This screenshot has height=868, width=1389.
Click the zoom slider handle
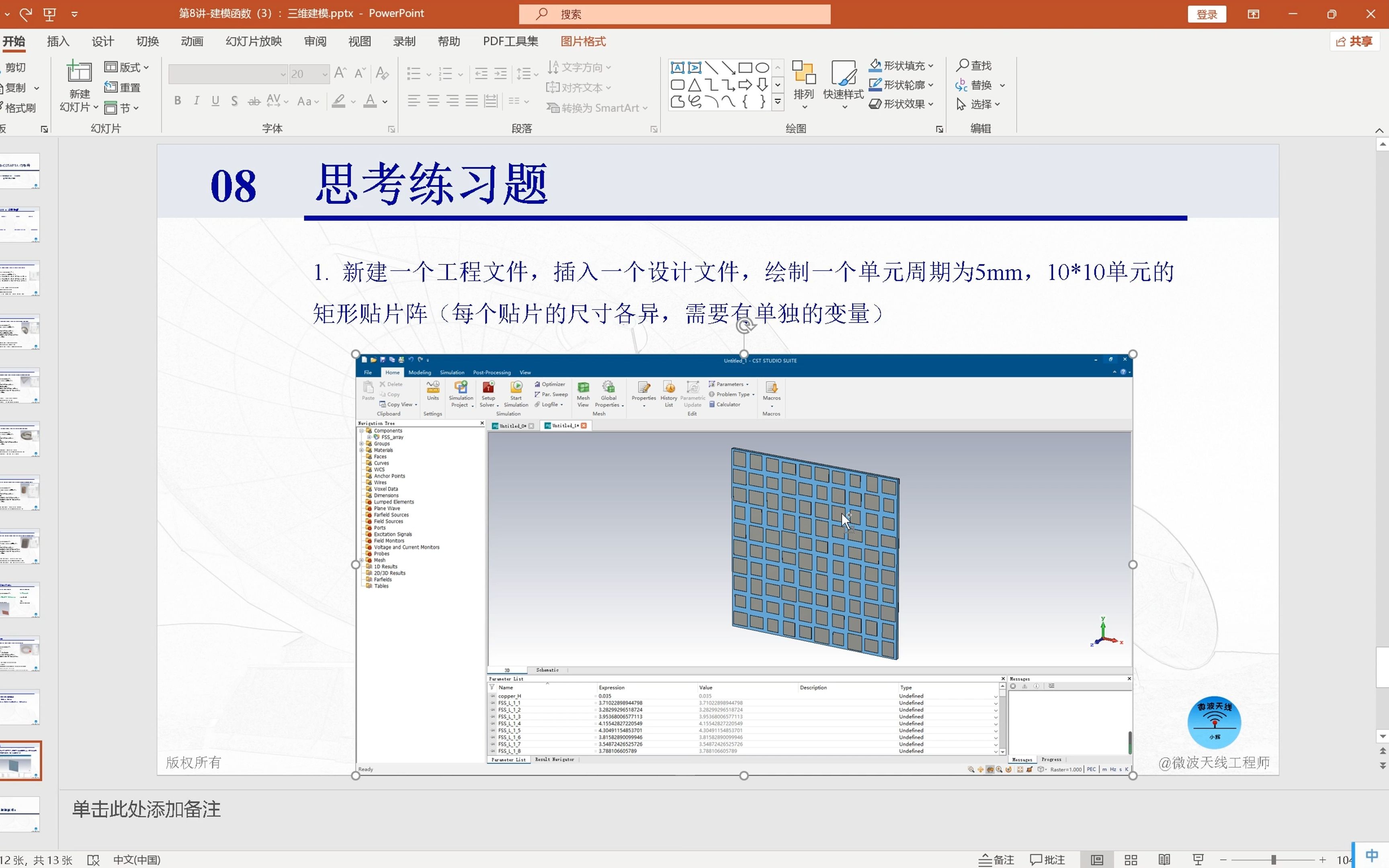[1273, 860]
